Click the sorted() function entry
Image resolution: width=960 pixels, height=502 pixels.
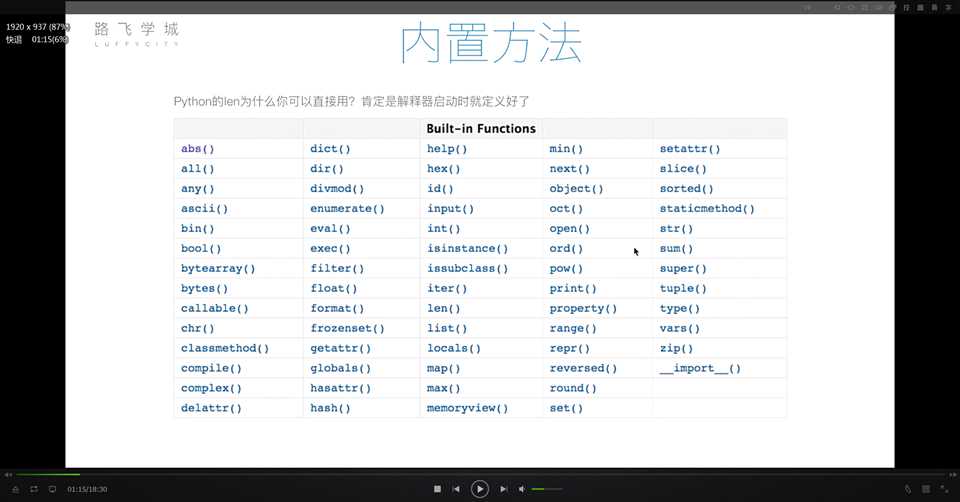686,189
